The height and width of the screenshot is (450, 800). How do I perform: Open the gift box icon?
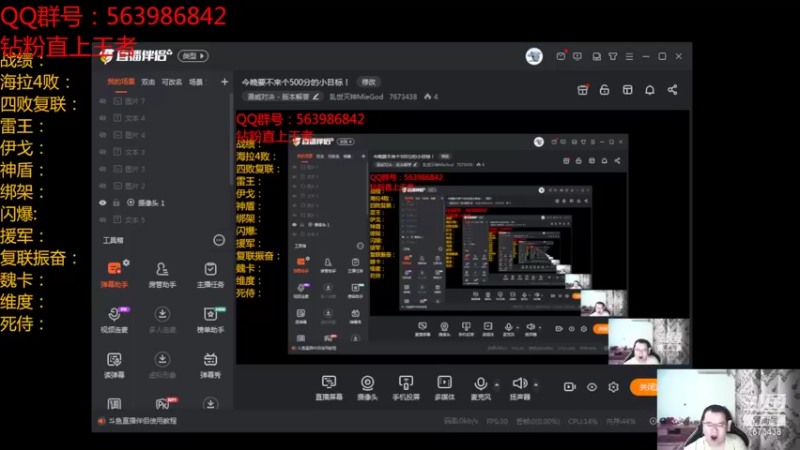(x=582, y=90)
